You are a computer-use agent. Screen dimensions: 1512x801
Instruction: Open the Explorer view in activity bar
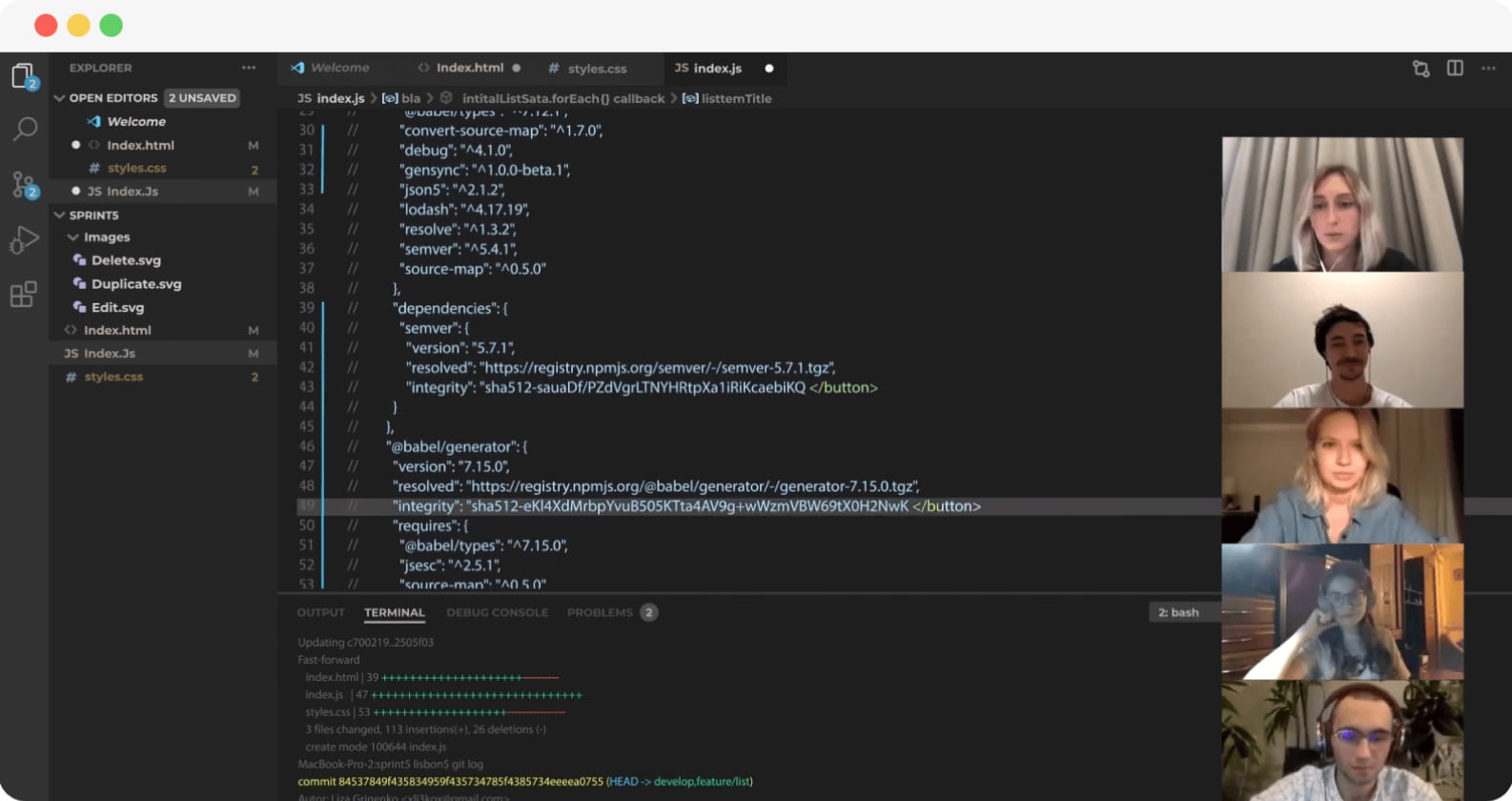point(24,75)
